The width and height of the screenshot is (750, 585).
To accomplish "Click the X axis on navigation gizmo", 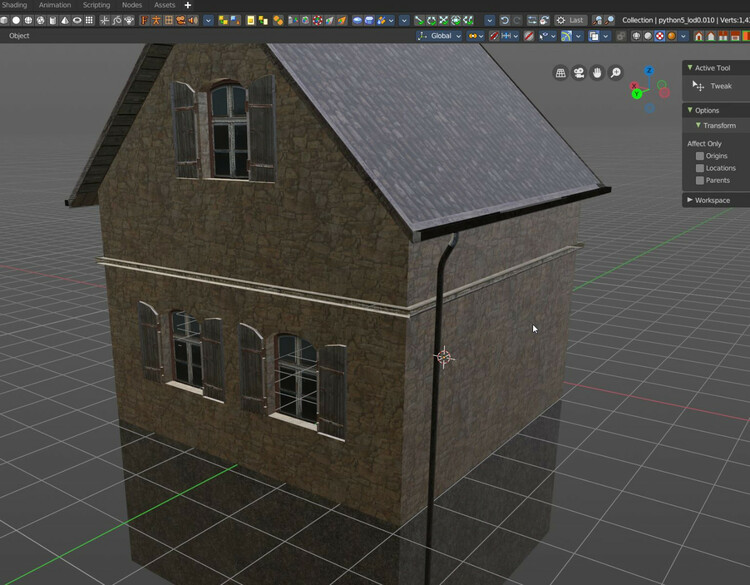I will tap(635, 86).
